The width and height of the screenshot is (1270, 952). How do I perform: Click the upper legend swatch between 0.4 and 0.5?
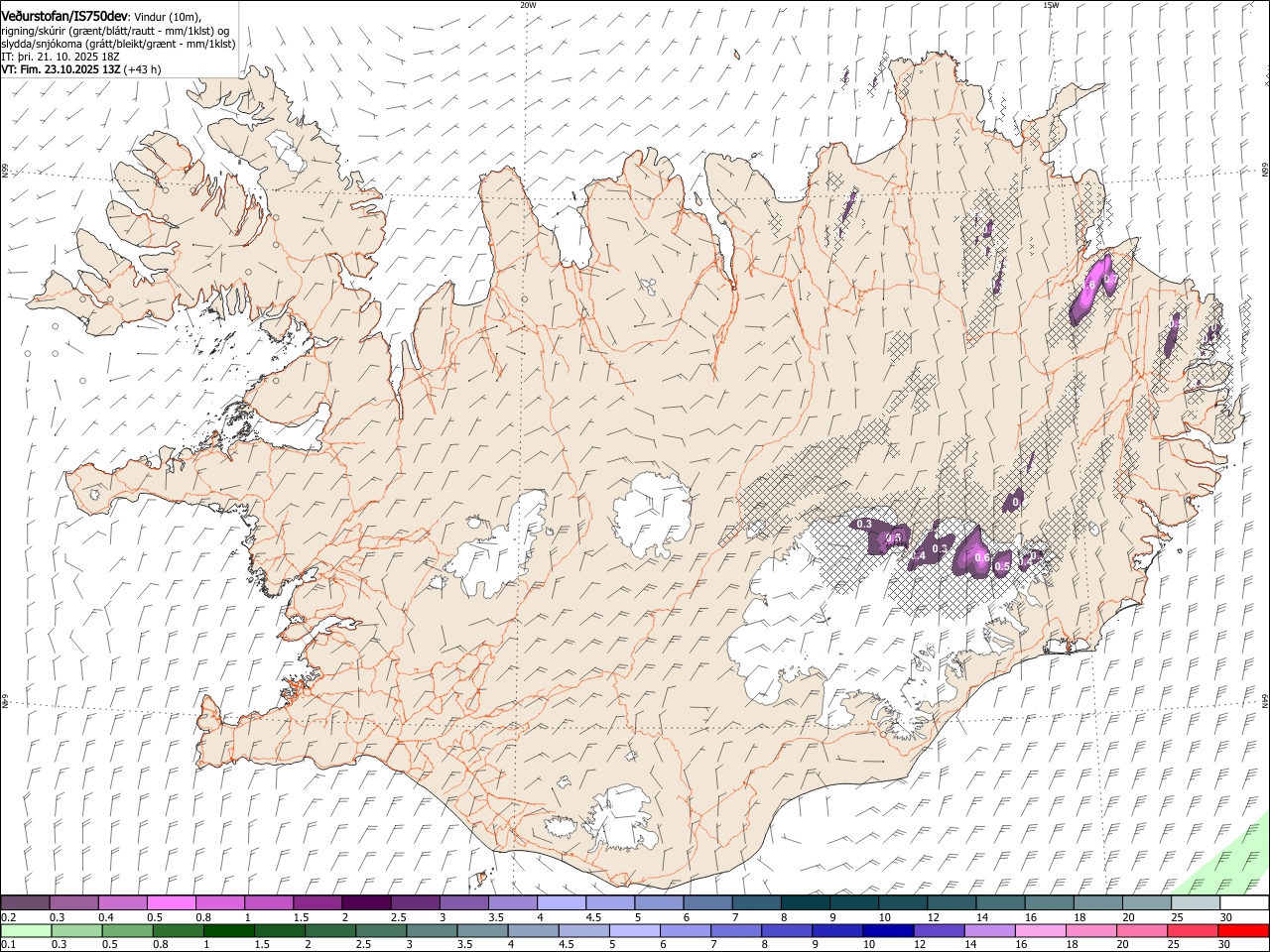click(x=123, y=902)
